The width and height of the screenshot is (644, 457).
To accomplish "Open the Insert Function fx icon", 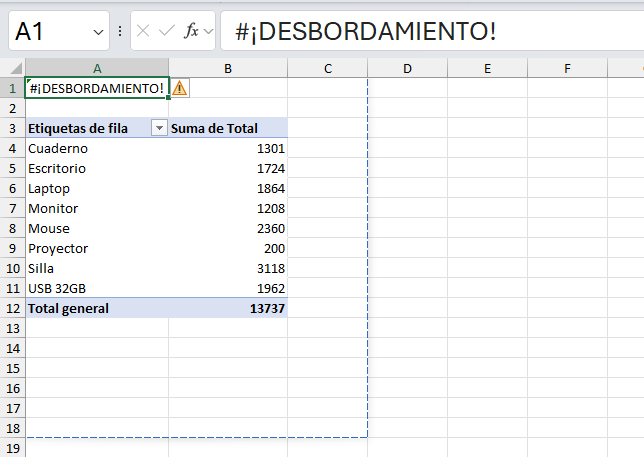I will (x=191, y=31).
